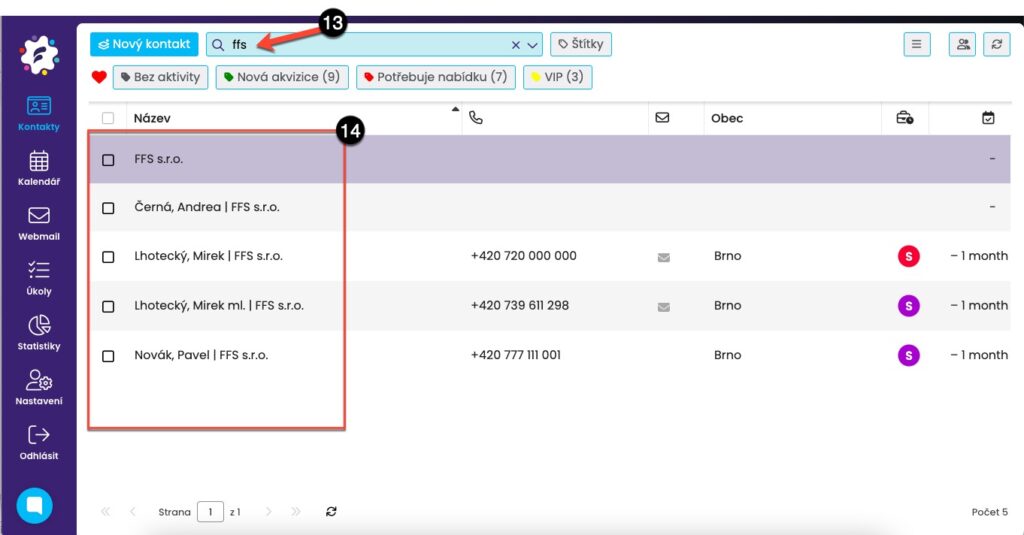Click the phone column header icon

475,118
